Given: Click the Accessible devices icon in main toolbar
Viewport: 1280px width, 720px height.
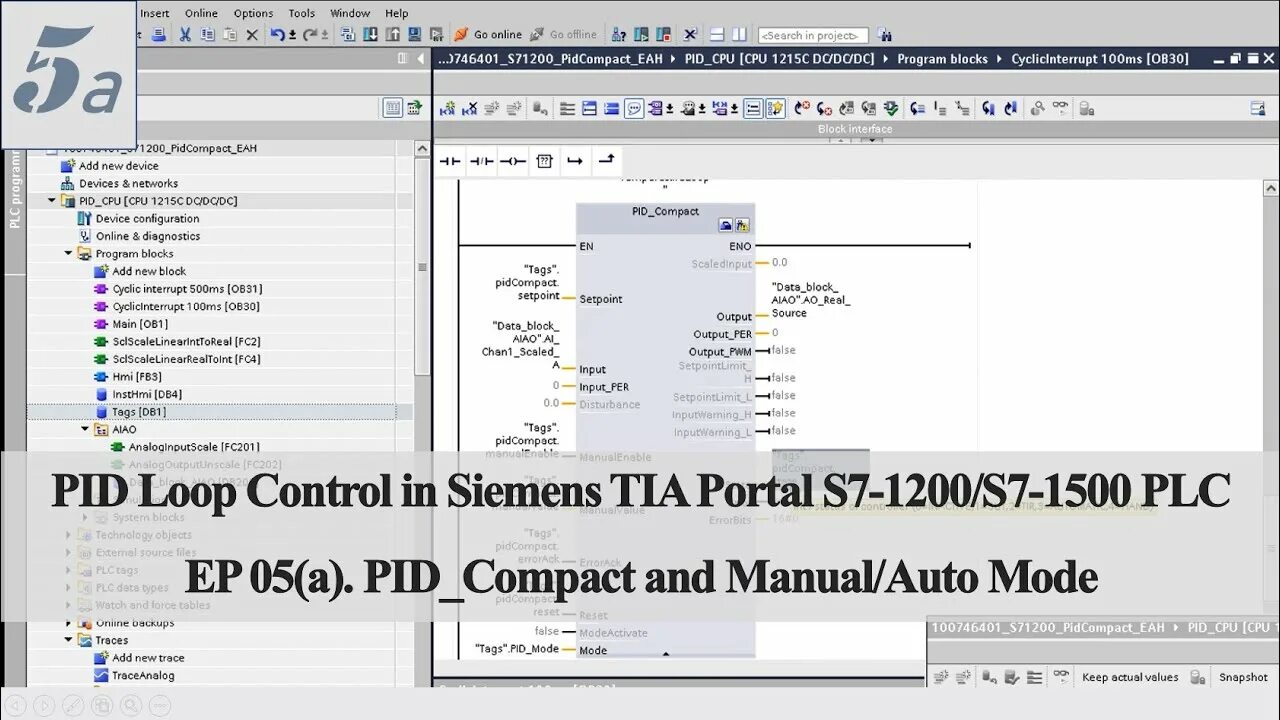Looking at the screenshot, I should [619, 34].
